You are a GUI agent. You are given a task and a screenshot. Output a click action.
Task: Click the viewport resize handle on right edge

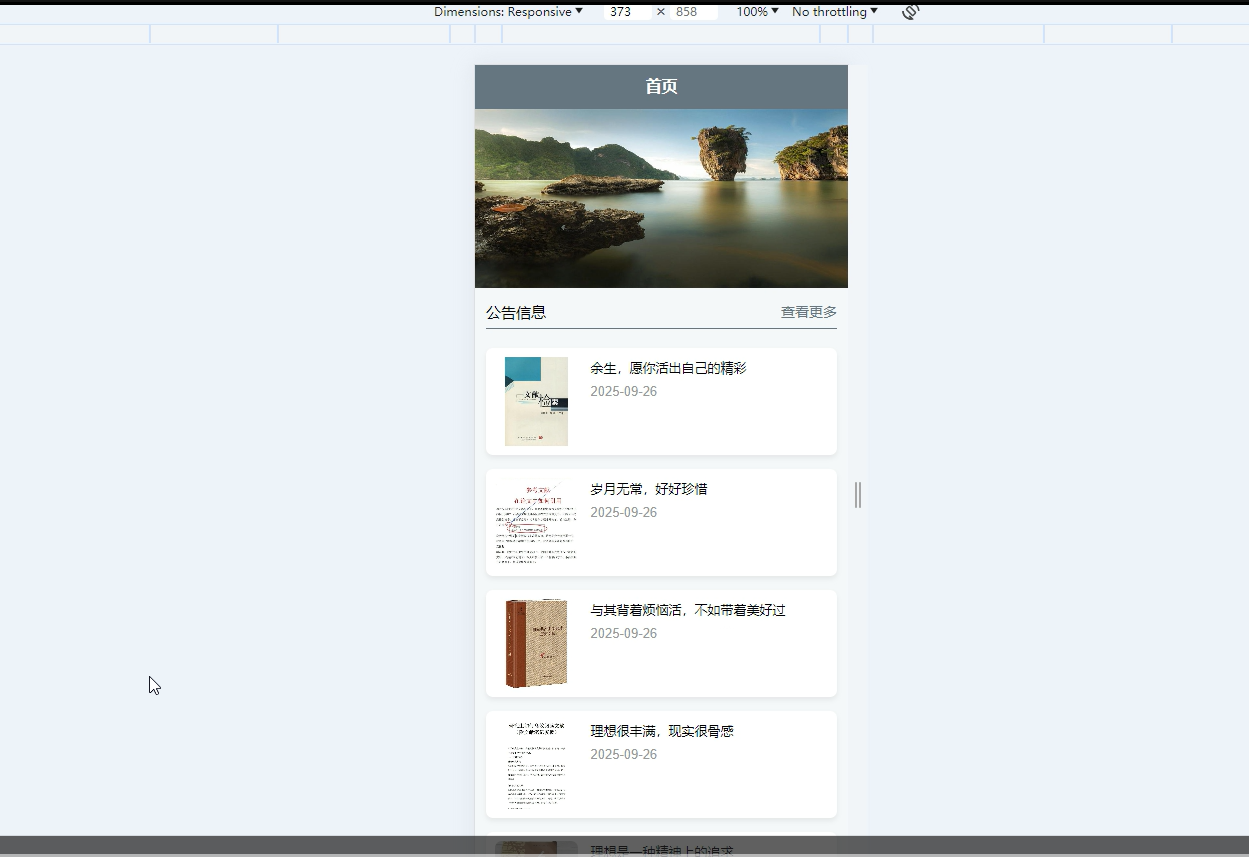858,494
